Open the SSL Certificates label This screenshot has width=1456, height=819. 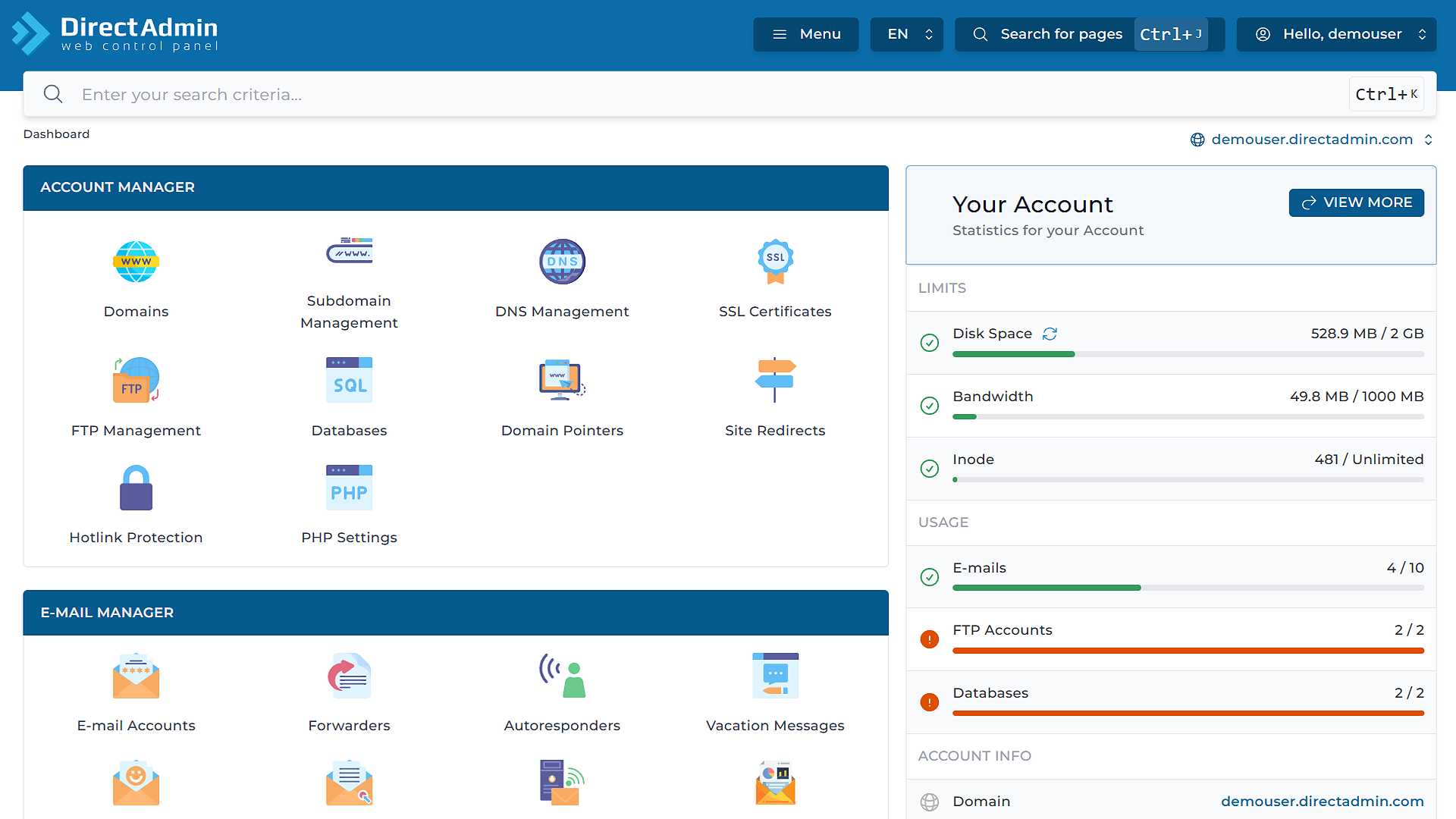pyautogui.click(x=775, y=312)
